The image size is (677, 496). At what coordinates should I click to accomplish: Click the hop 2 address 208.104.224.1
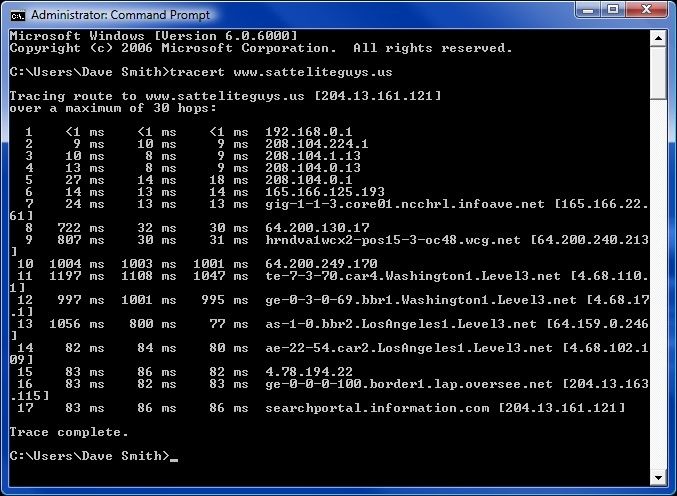click(316, 144)
